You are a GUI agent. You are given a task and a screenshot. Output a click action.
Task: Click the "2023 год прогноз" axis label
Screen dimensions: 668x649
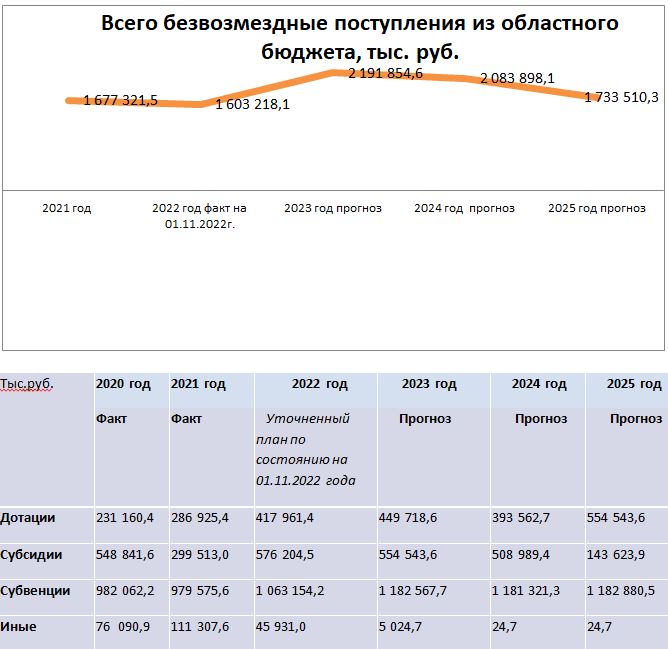(333, 209)
